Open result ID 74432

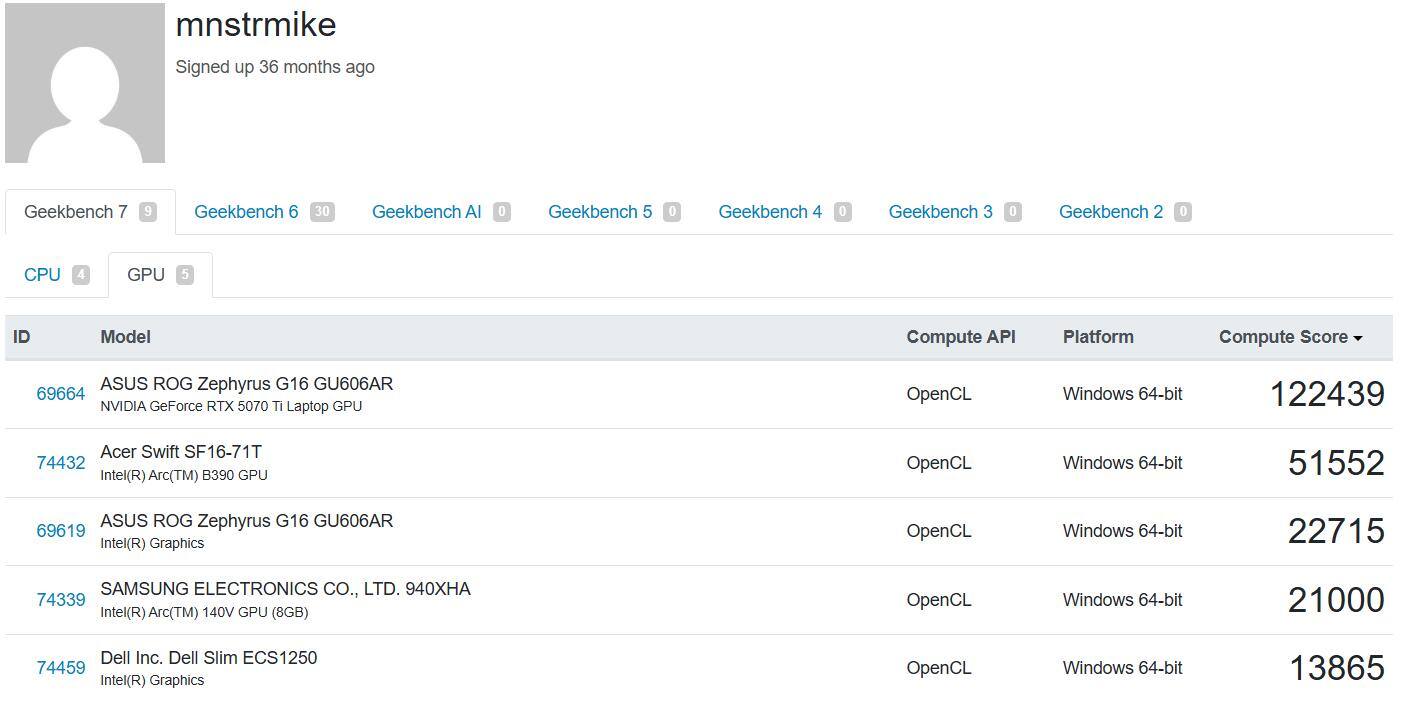(x=61, y=463)
